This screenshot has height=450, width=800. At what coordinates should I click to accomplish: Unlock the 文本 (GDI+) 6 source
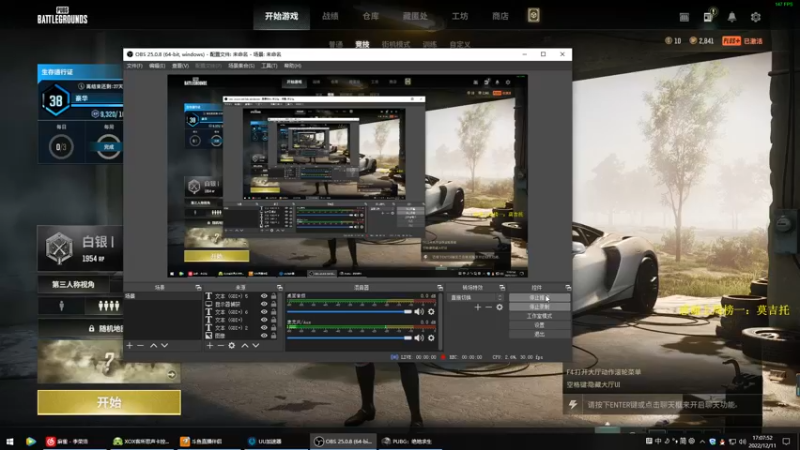[x=273, y=312]
